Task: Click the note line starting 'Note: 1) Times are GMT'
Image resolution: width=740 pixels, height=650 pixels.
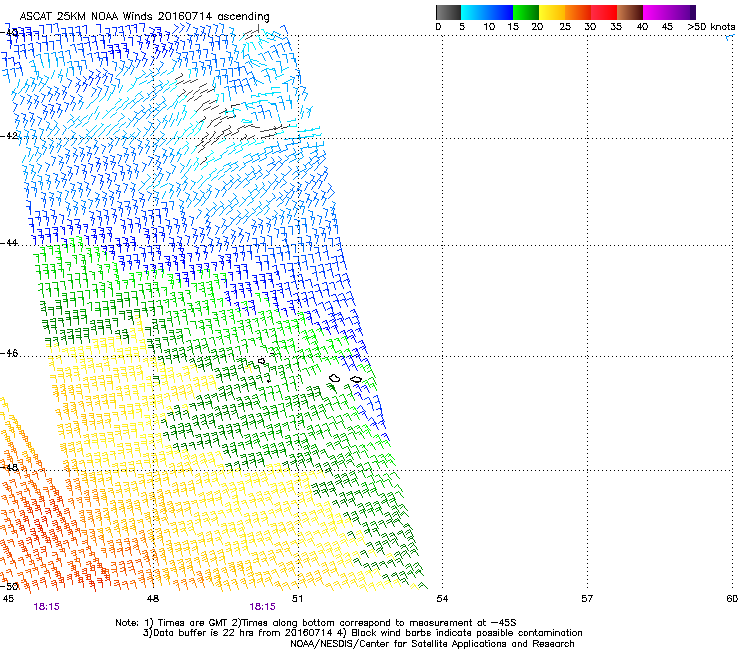Action: pyautogui.click(x=316, y=623)
